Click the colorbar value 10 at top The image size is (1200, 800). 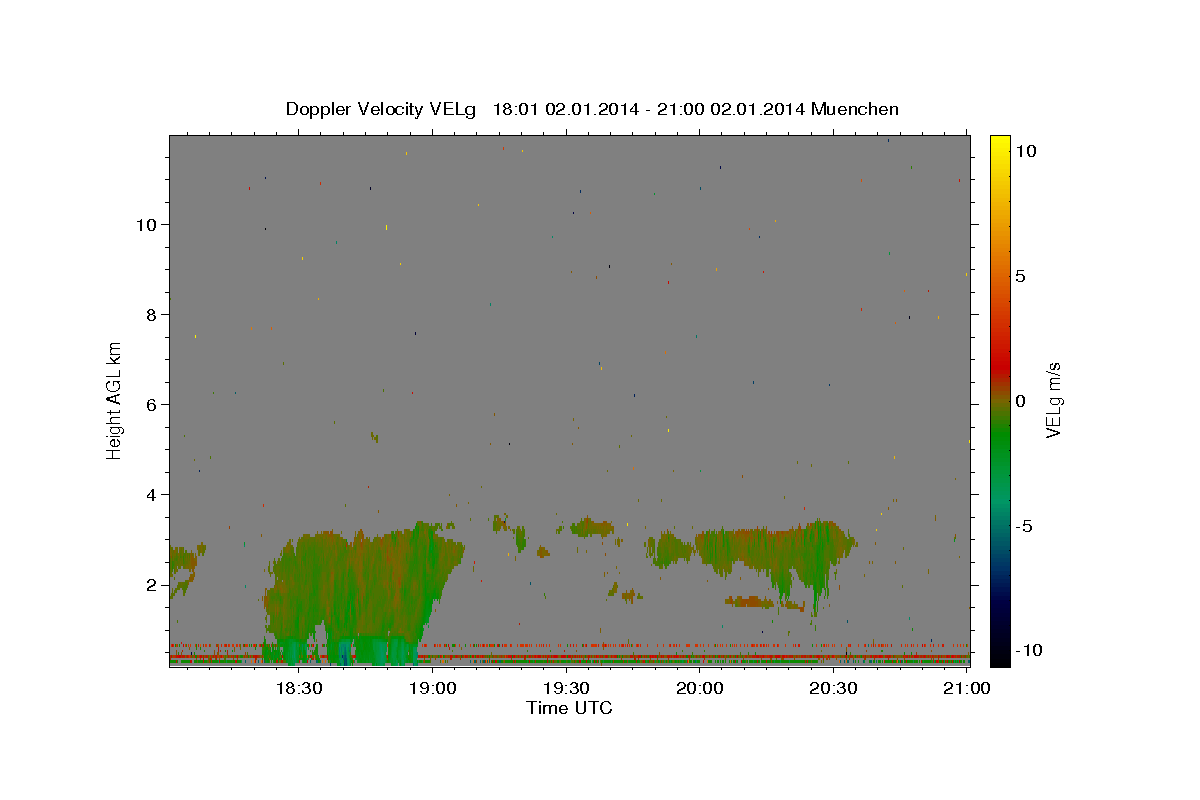click(1026, 151)
